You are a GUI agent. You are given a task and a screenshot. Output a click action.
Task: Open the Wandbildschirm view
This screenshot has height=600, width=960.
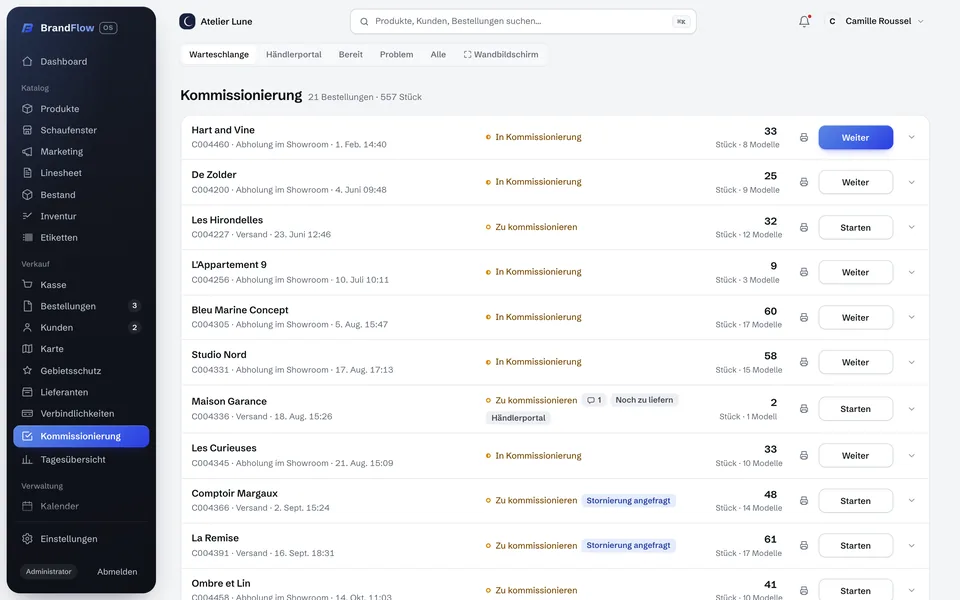click(501, 54)
